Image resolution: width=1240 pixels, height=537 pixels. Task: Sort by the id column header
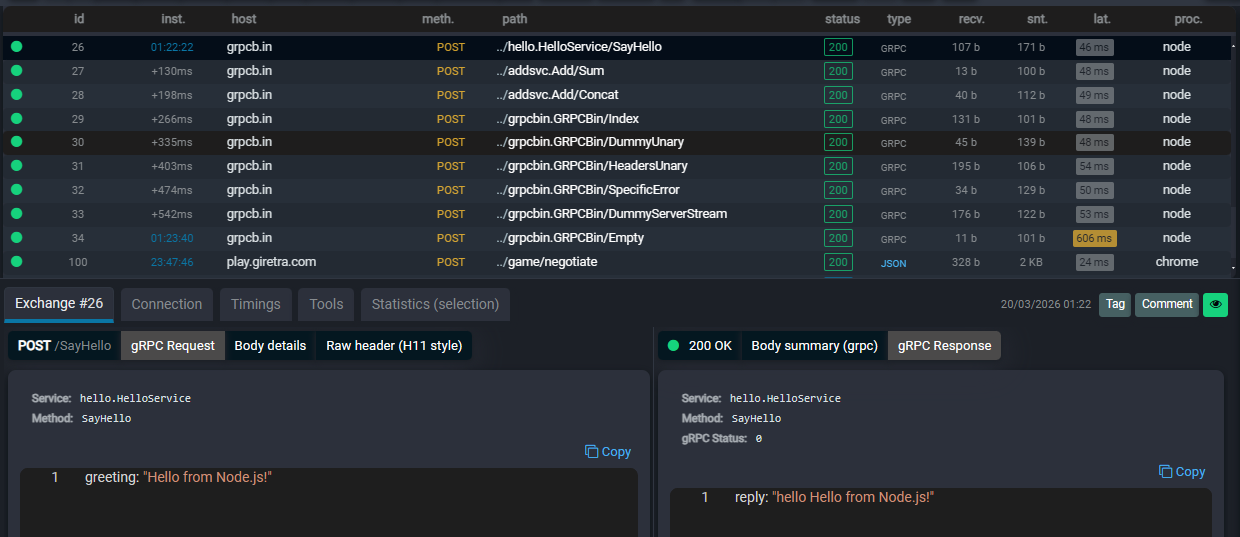(x=78, y=19)
